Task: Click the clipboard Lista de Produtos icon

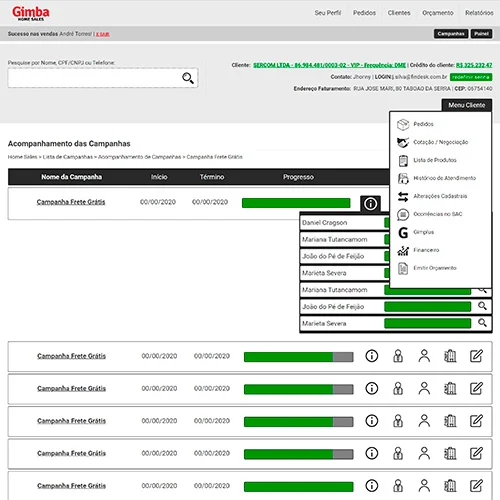Action: tap(403, 160)
